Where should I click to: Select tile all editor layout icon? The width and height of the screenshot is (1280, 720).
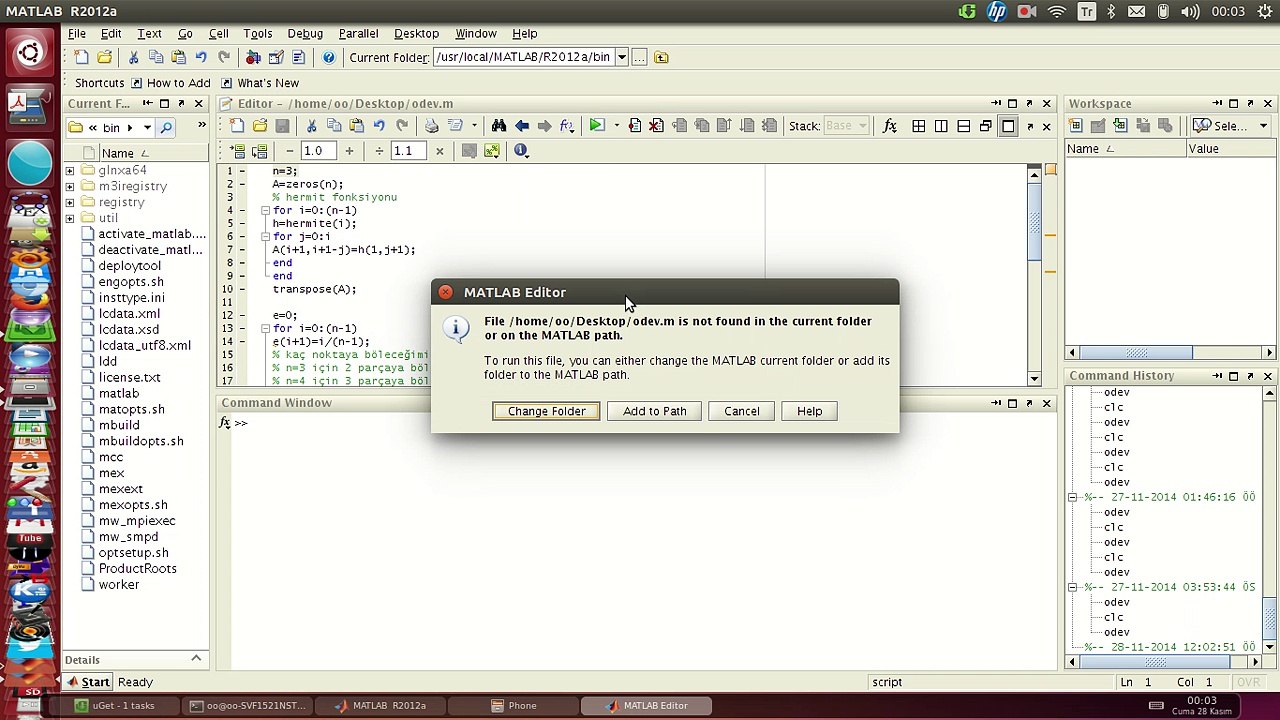[x=919, y=126]
